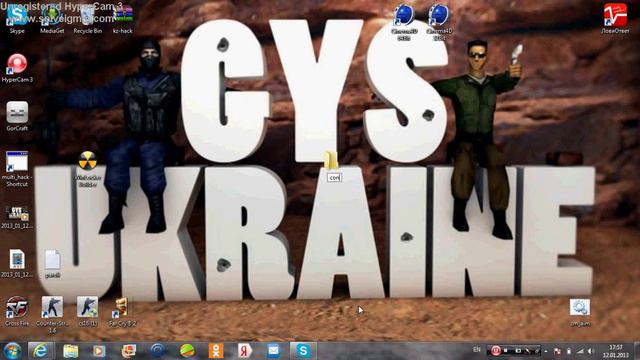Open the Windows Start menu
The width and height of the screenshot is (640, 360).
12,351
